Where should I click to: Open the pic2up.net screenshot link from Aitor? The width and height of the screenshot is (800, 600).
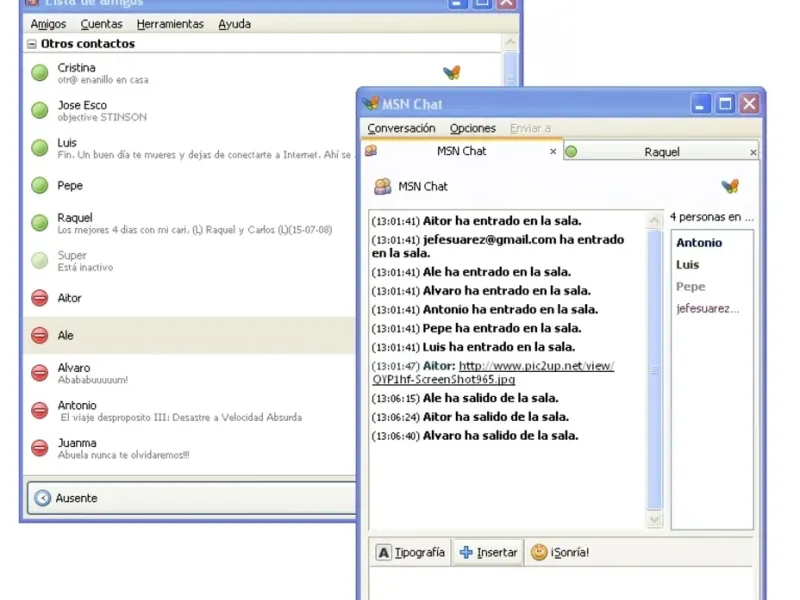[493, 372]
